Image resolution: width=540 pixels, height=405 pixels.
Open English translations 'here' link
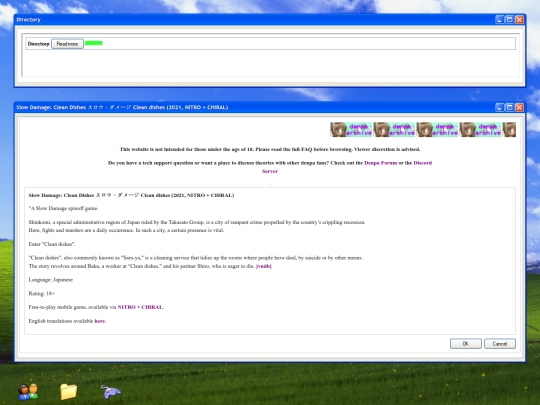pyautogui.click(x=100, y=321)
